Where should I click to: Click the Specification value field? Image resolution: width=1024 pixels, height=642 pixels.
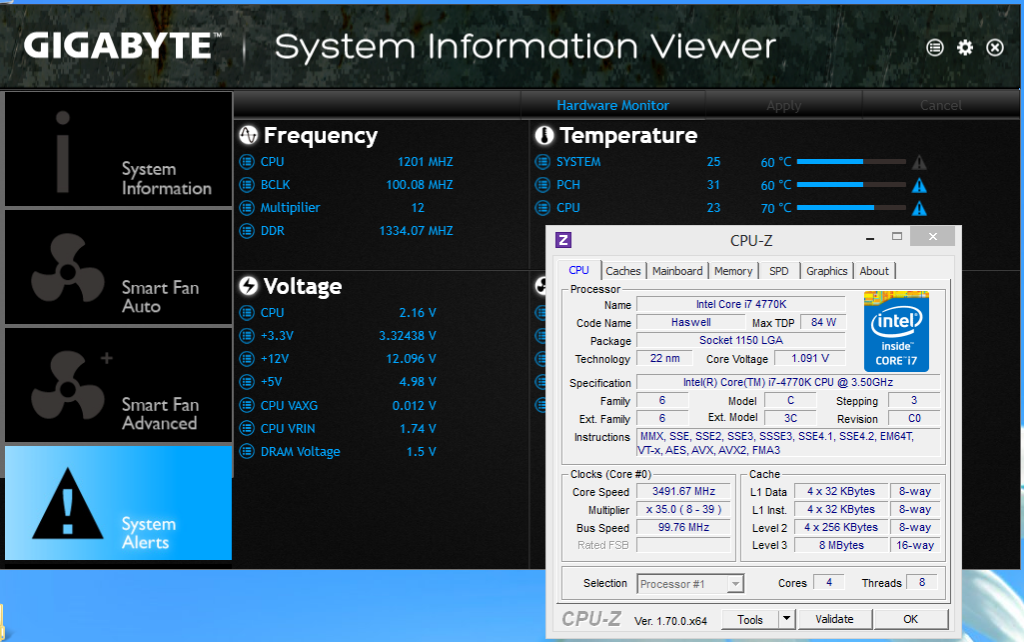(788, 382)
